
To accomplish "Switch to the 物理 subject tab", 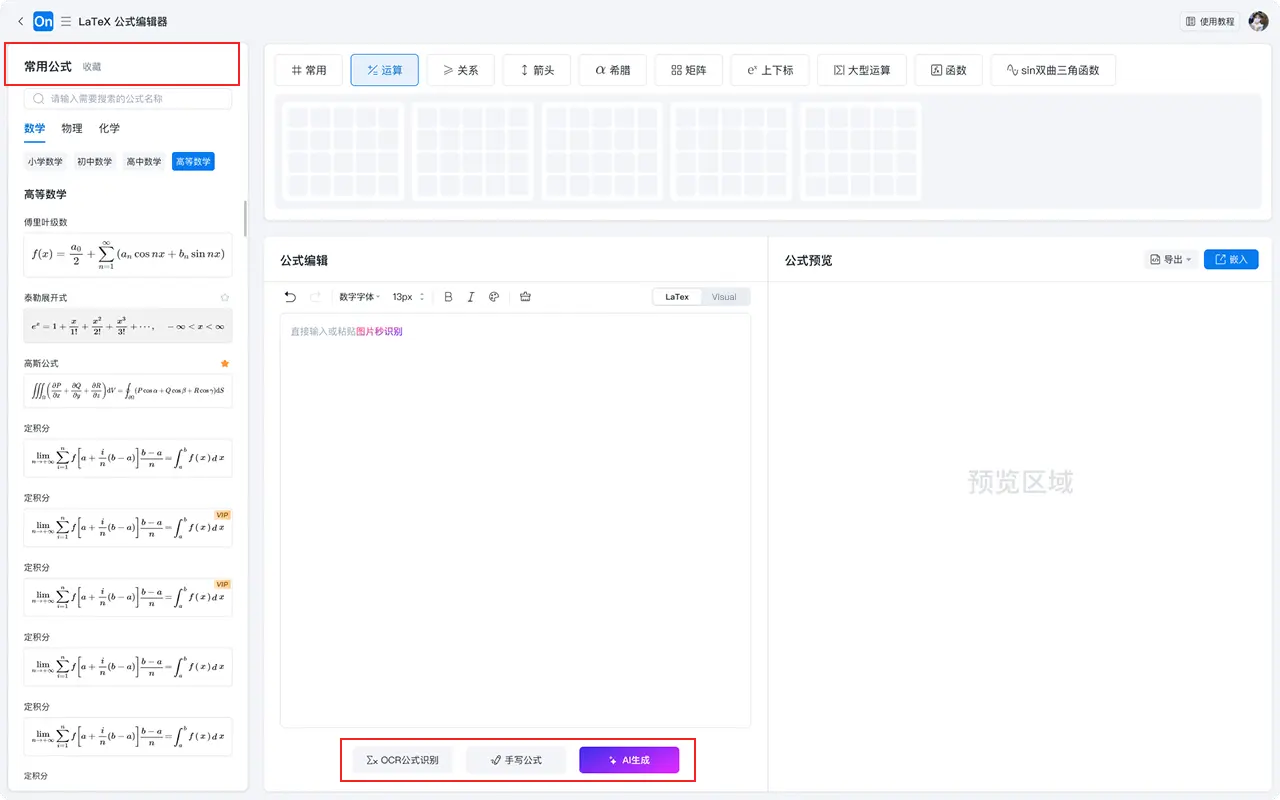I will coord(72,128).
